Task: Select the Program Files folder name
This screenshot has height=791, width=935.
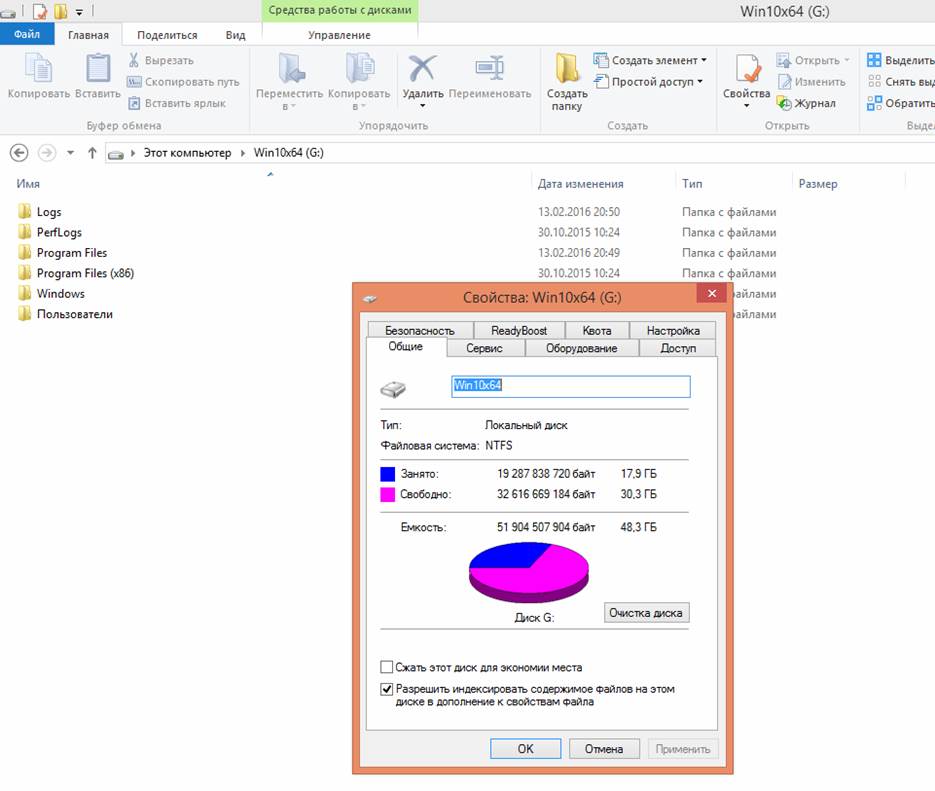Action: click(72, 253)
